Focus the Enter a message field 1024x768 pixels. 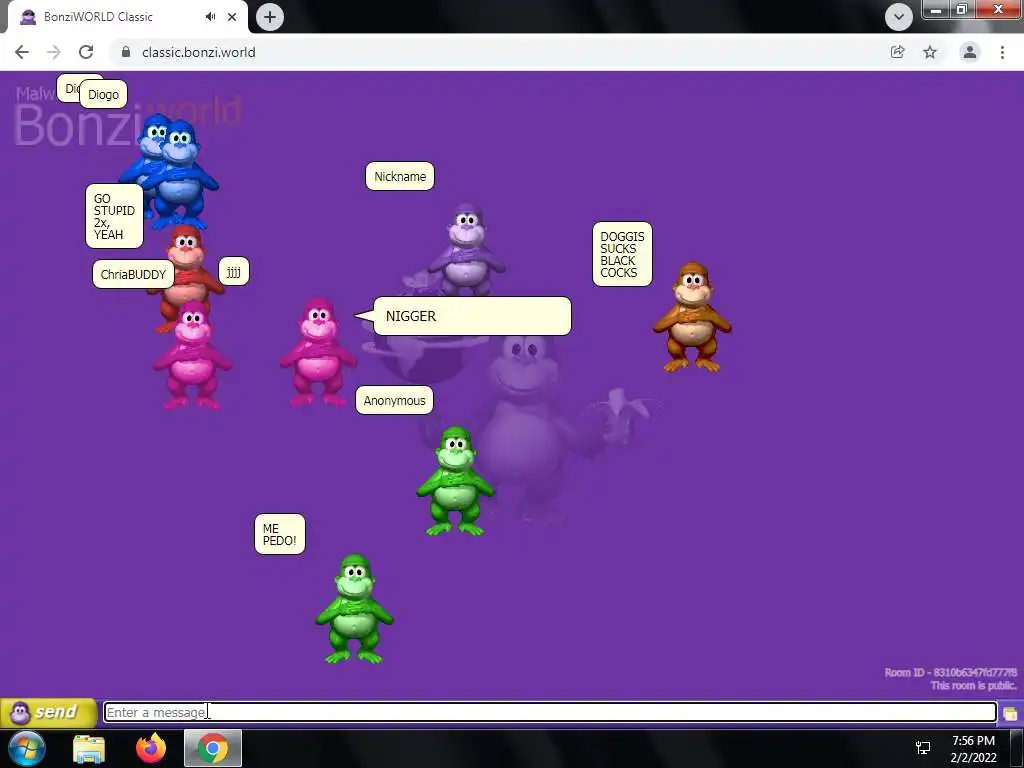pyautogui.click(x=550, y=712)
